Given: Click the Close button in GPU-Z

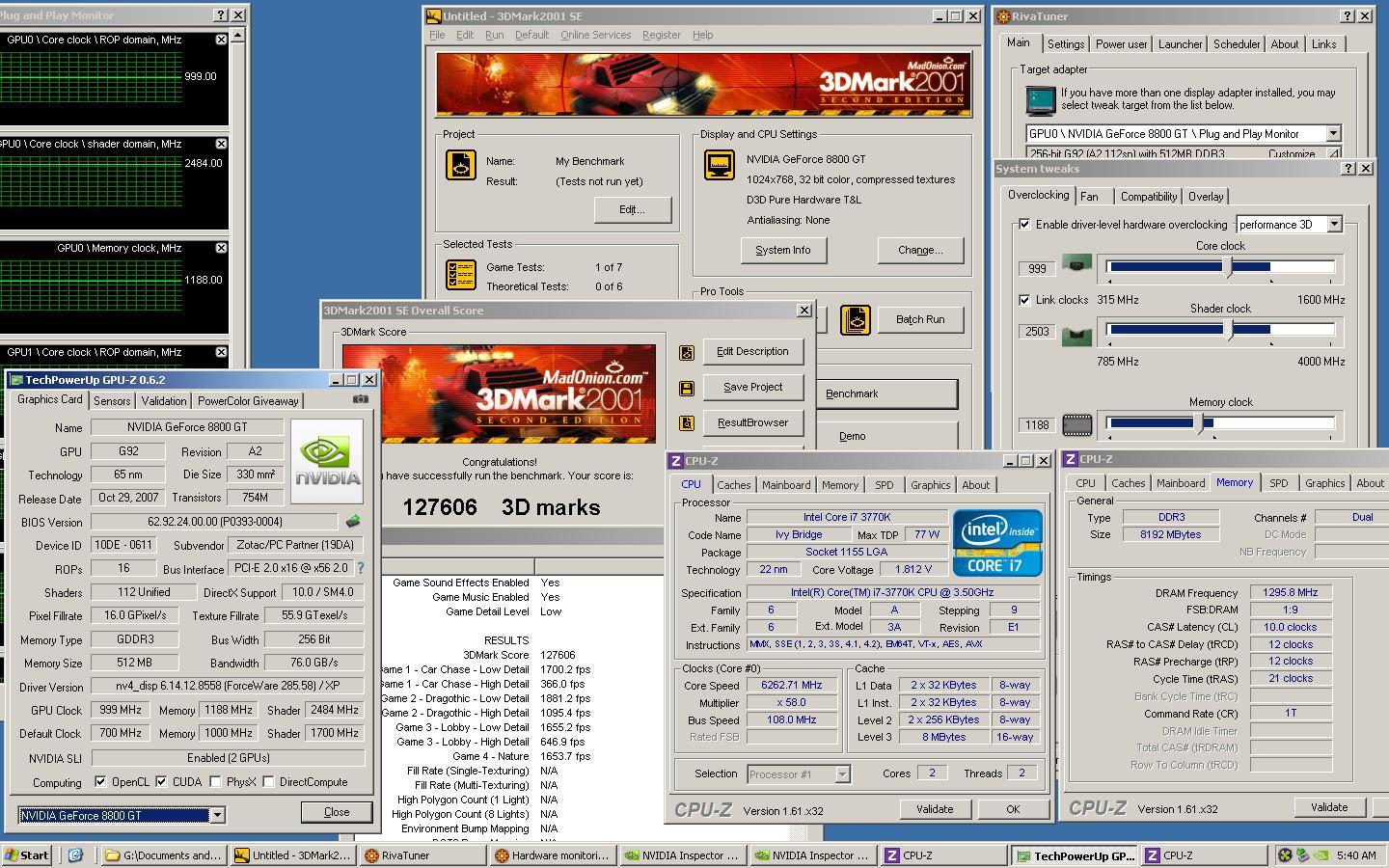Looking at the screenshot, I should pos(336,812).
